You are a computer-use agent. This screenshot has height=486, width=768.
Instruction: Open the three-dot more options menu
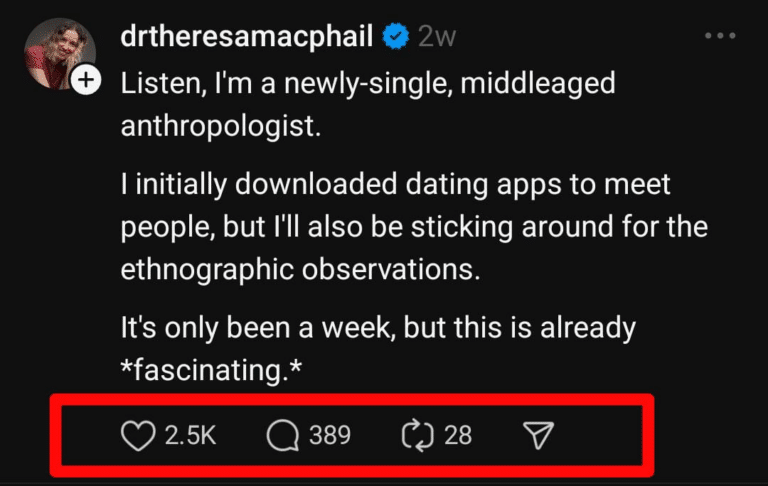(x=720, y=35)
